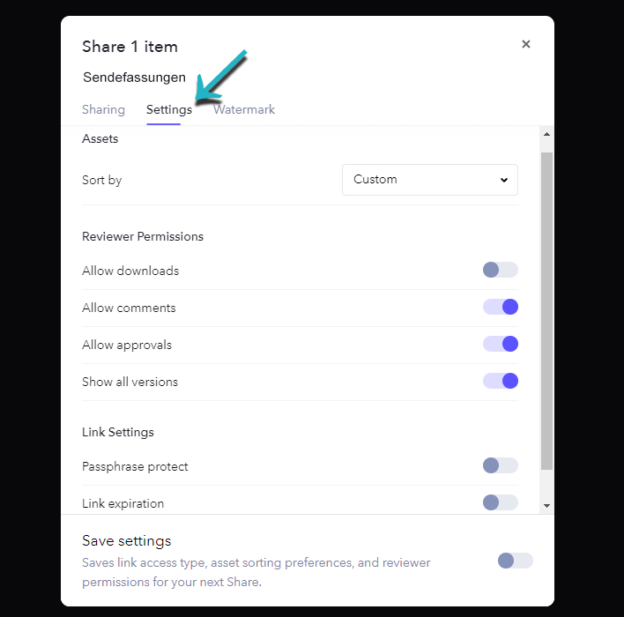Image resolution: width=624 pixels, height=617 pixels.
Task: Open the Watermark tab
Action: pyautogui.click(x=244, y=110)
